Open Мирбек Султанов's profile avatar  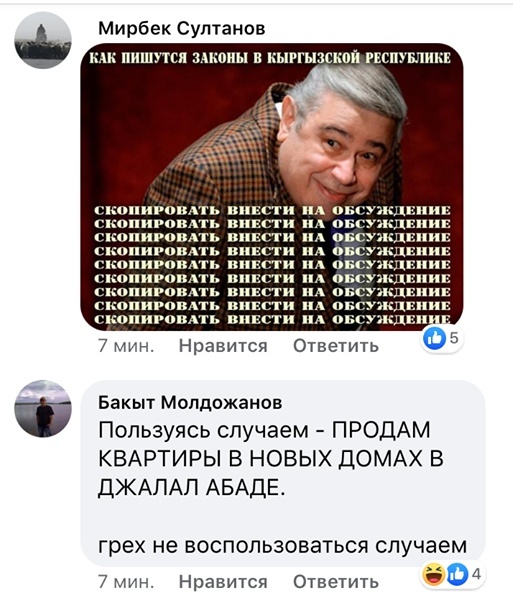pyautogui.click(x=43, y=40)
